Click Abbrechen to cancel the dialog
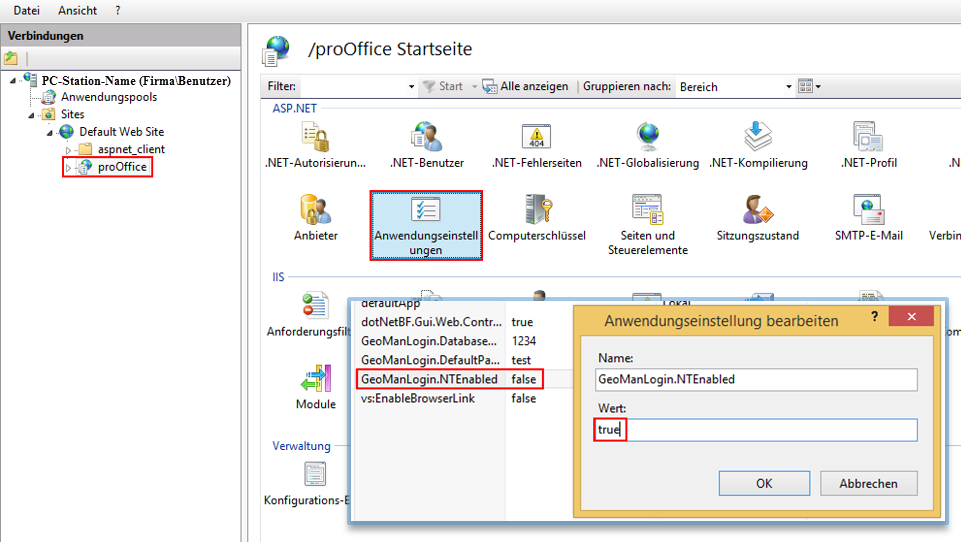This screenshot has height=542, width=961. 867,483
